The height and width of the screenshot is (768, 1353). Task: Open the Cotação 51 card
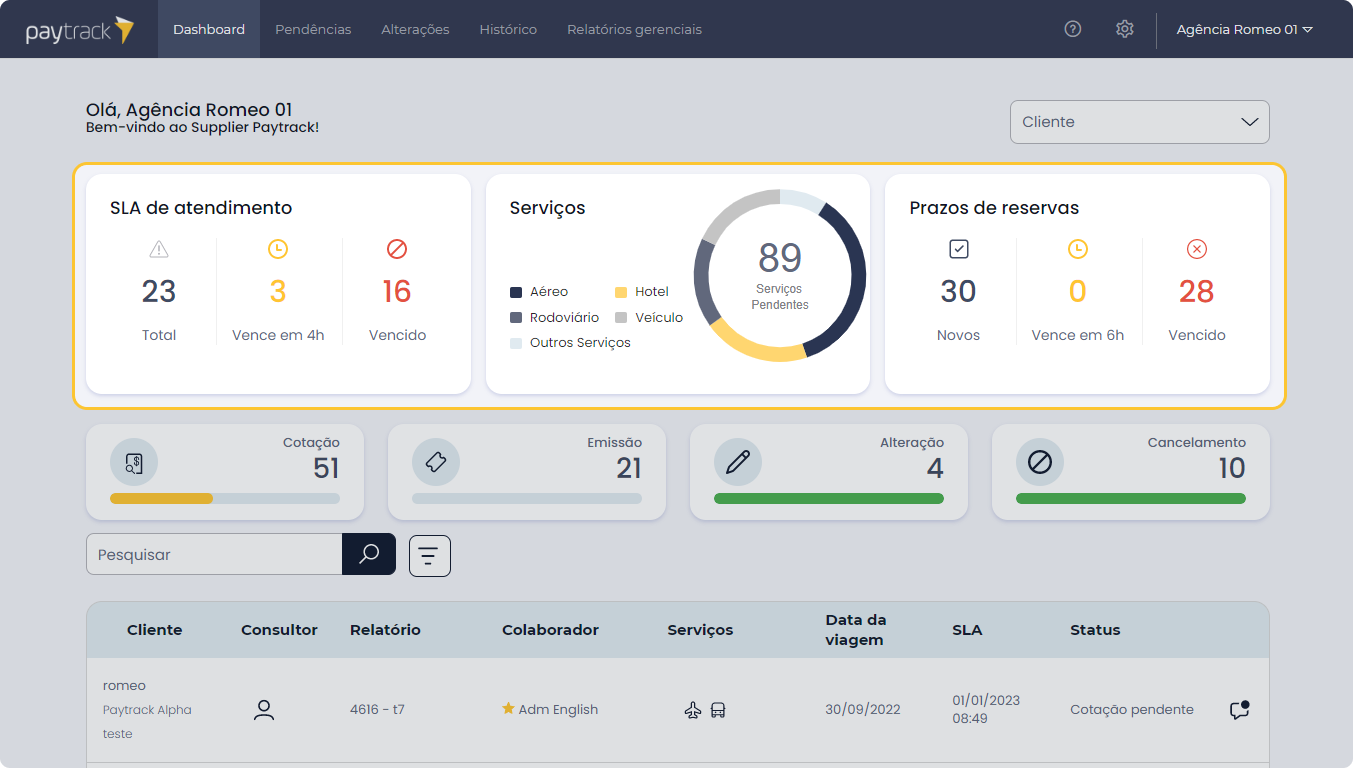coord(225,472)
